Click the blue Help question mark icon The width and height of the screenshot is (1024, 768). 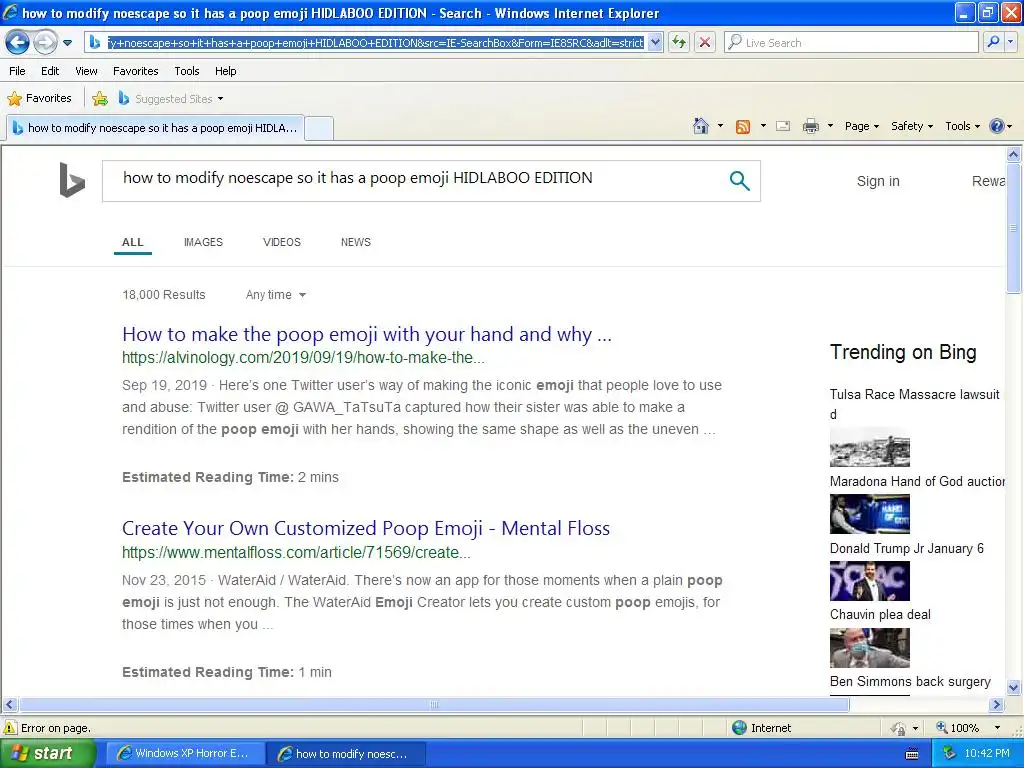pos(997,126)
